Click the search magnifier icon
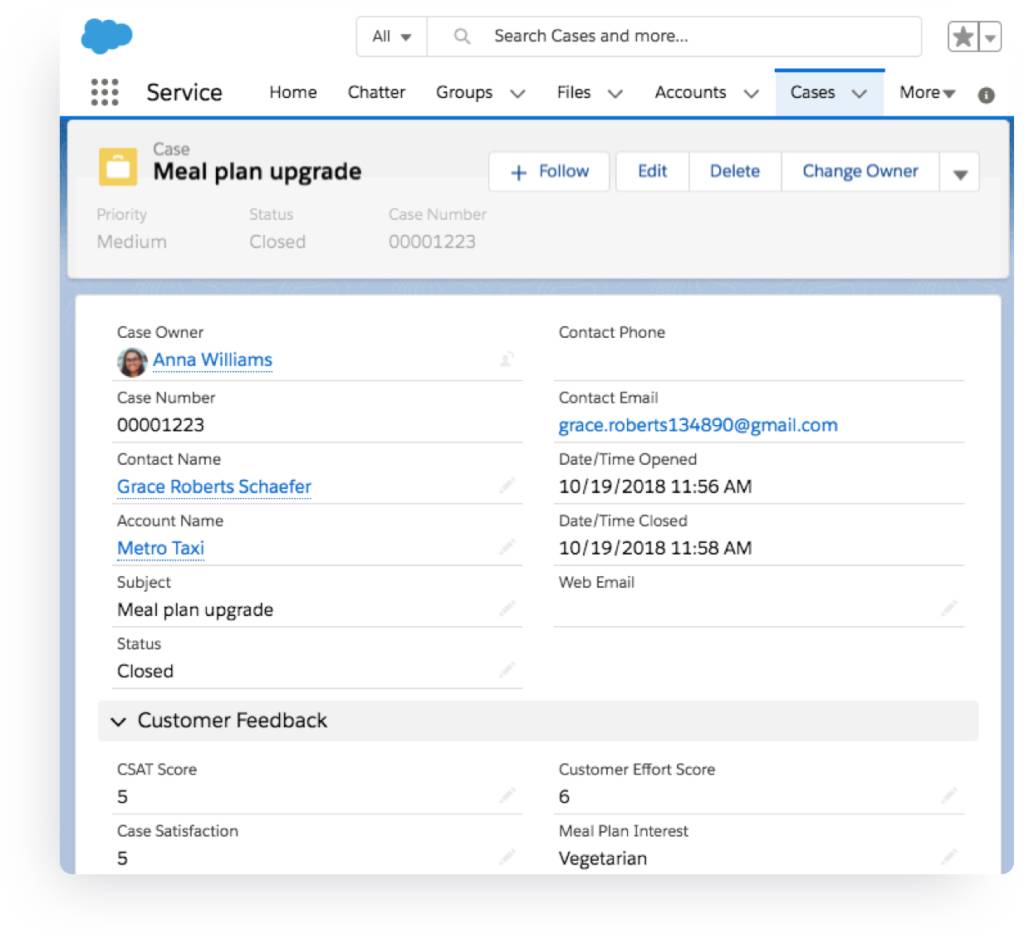The width and height of the screenshot is (1024, 939). (462, 36)
